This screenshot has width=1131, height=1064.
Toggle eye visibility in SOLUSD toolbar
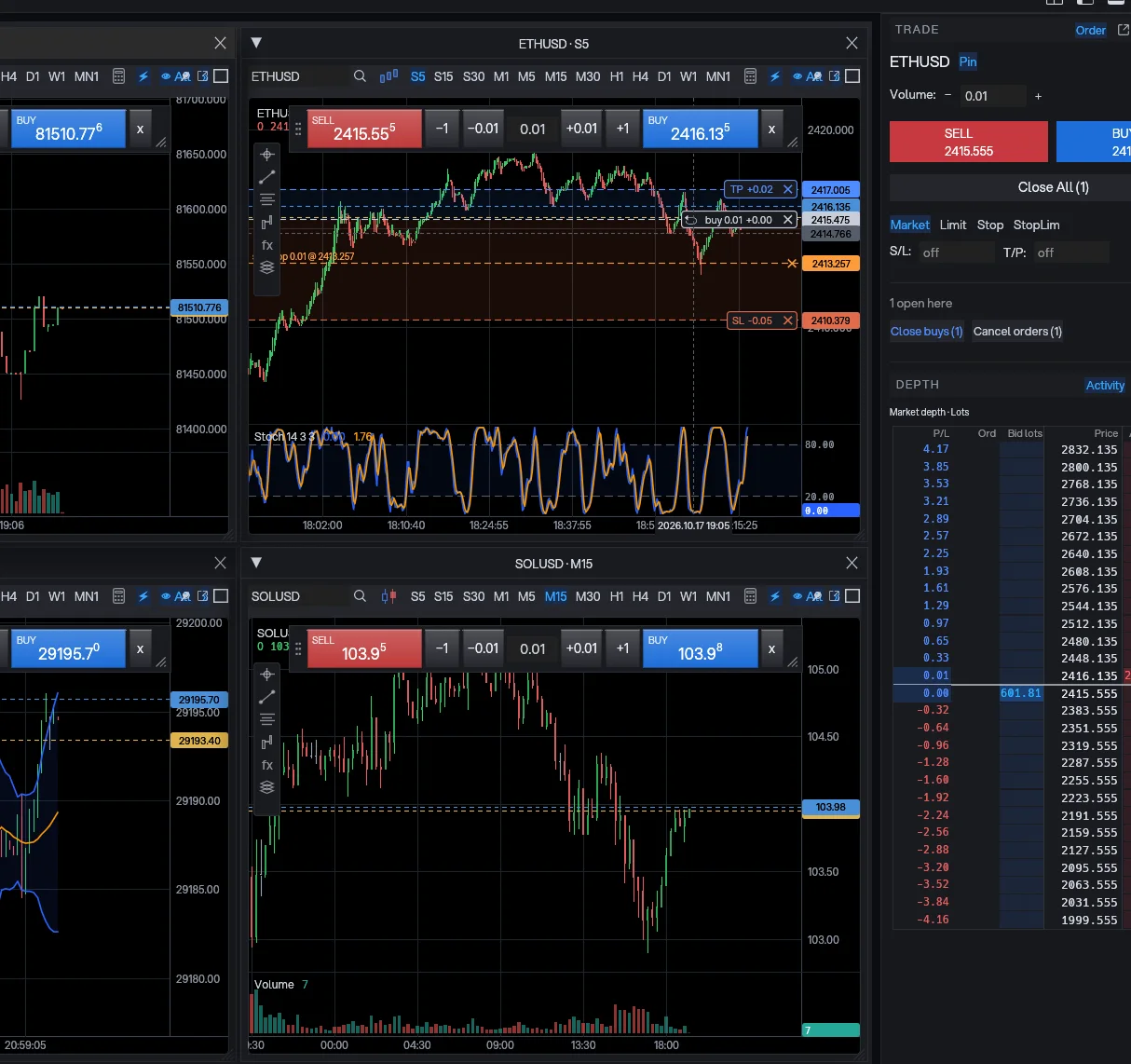point(797,596)
